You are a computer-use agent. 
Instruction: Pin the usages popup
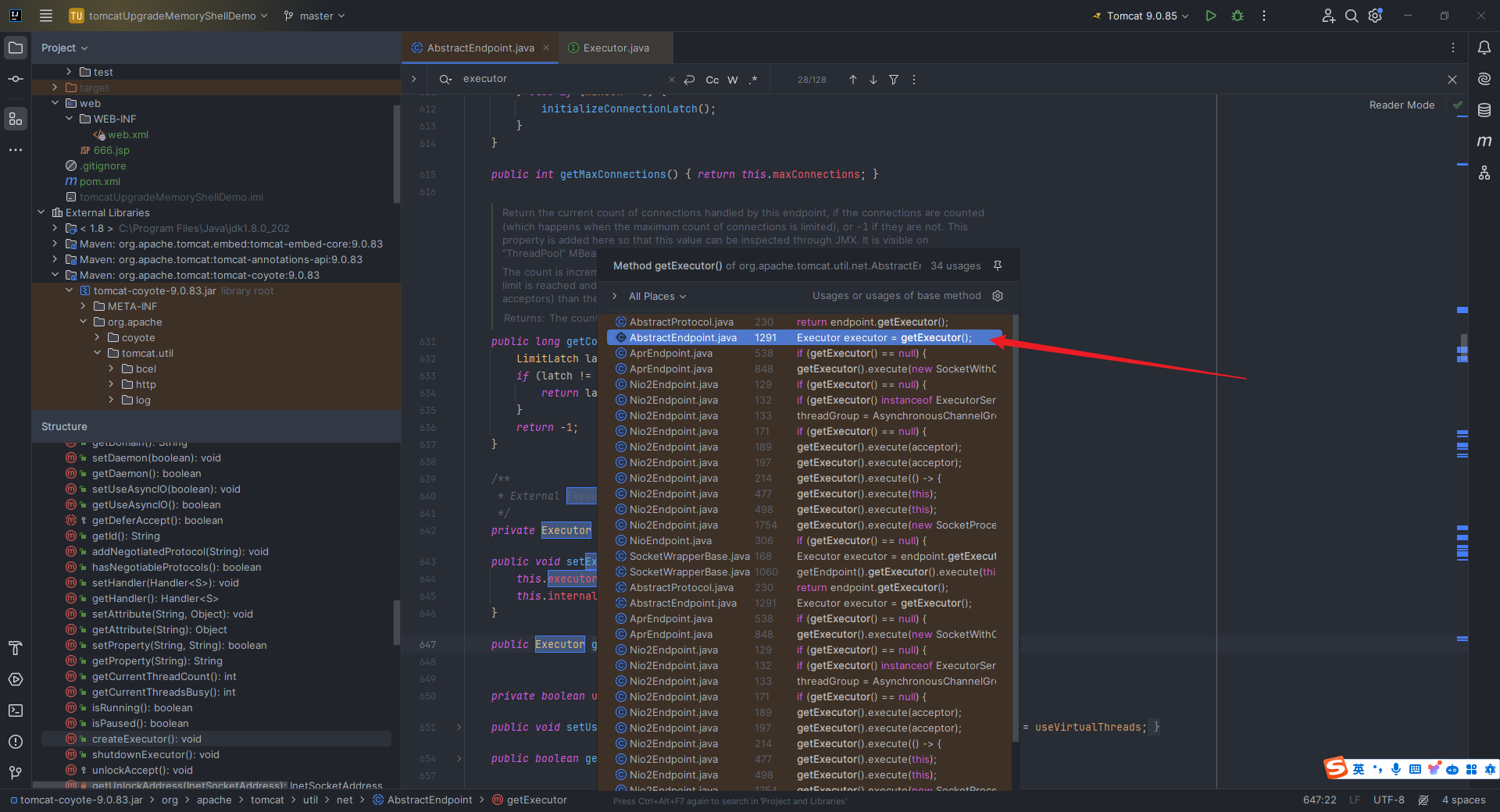pos(998,265)
